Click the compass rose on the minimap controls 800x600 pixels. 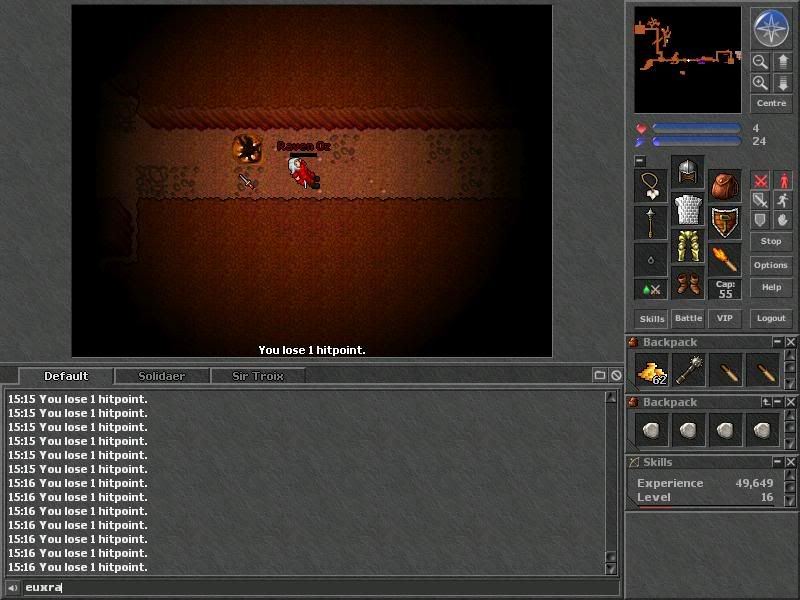(770, 28)
